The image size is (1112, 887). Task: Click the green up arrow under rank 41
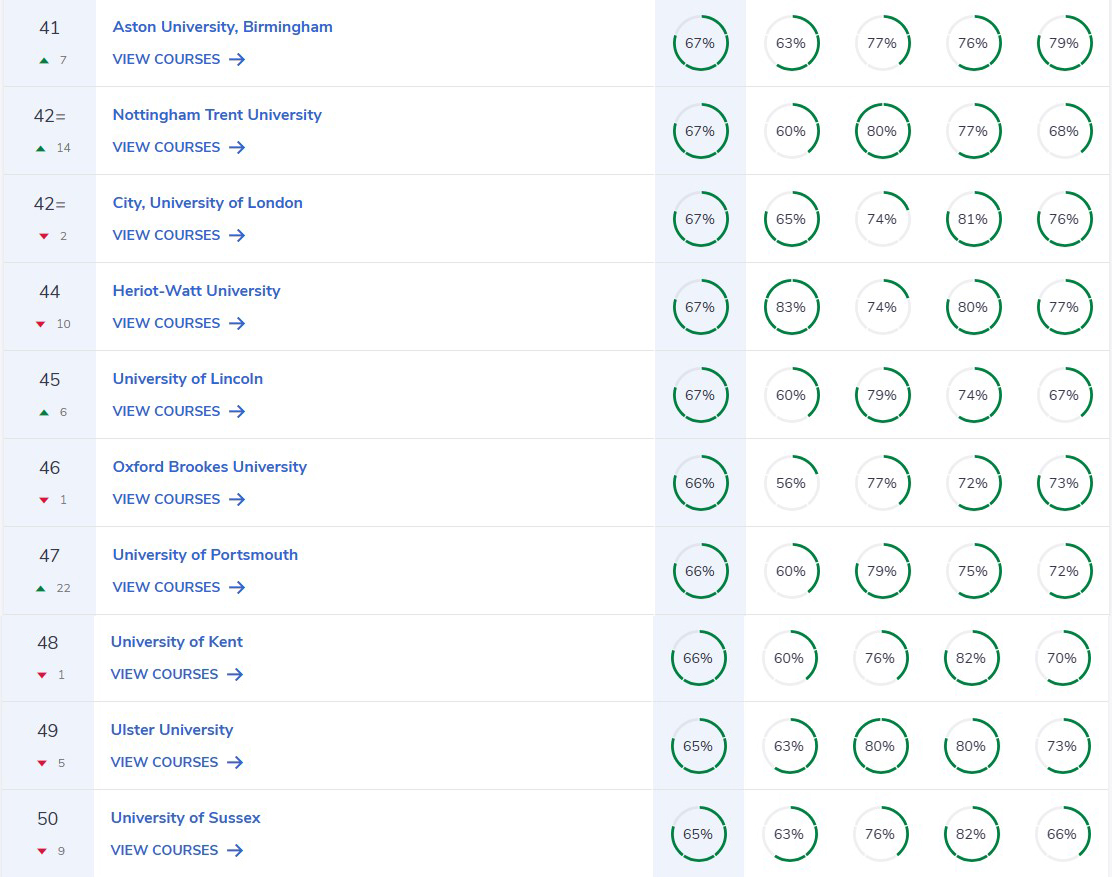[x=42, y=61]
